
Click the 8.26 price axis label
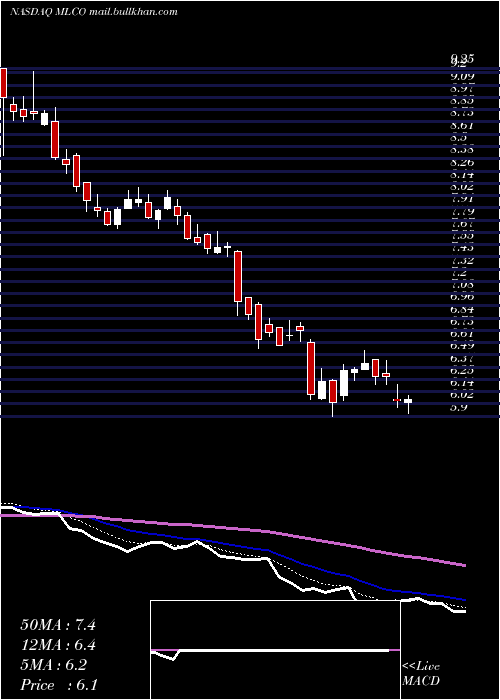coord(462,163)
